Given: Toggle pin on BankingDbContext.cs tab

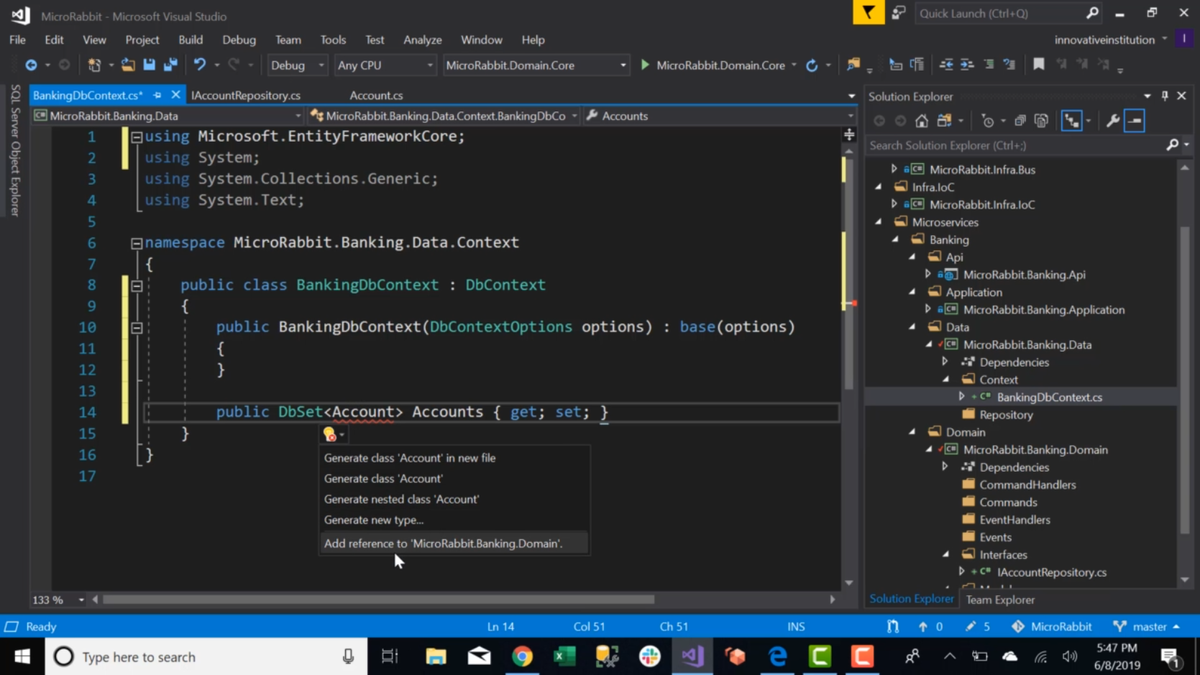Looking at the screenshot, I should (x=157, y=95).
